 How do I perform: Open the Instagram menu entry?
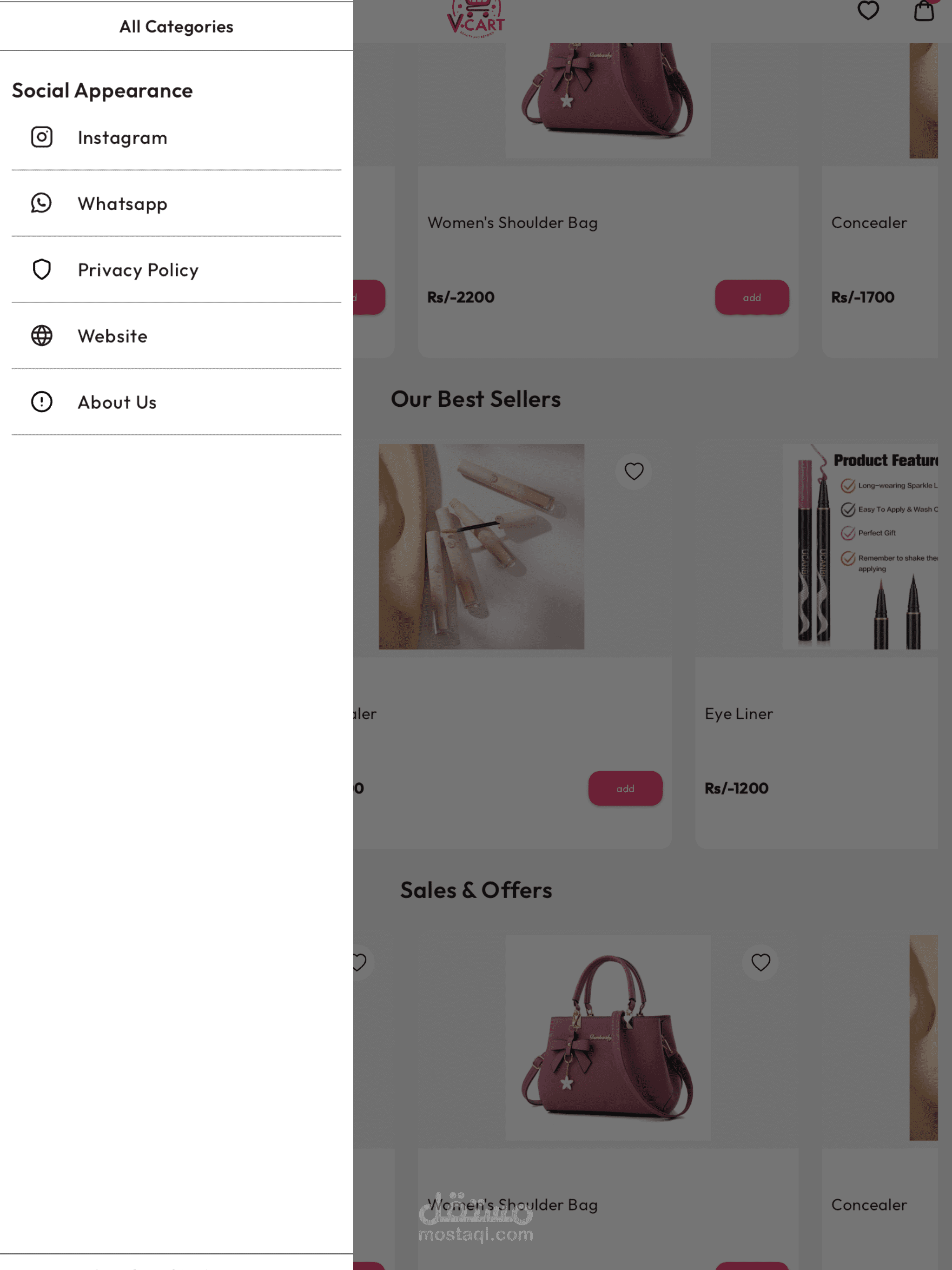(176, 137)
